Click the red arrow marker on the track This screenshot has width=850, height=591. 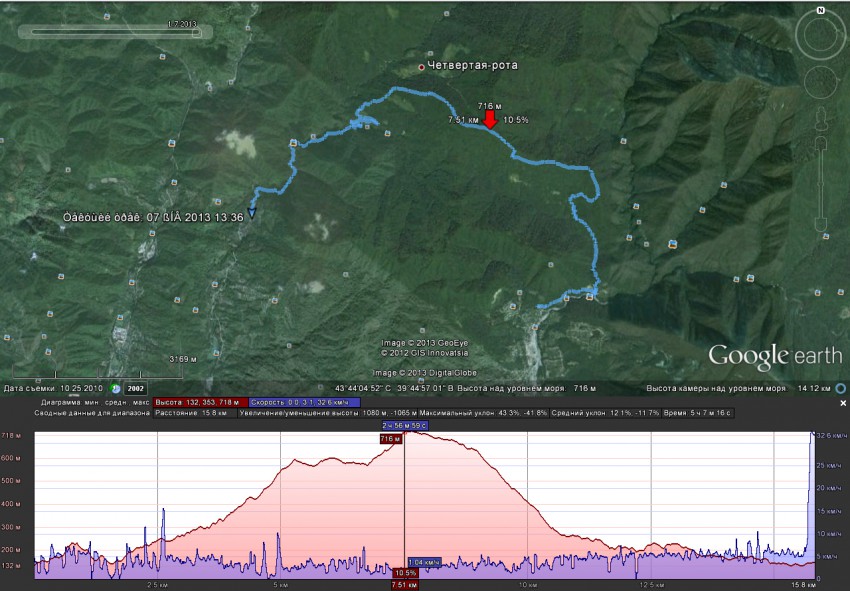489,119
